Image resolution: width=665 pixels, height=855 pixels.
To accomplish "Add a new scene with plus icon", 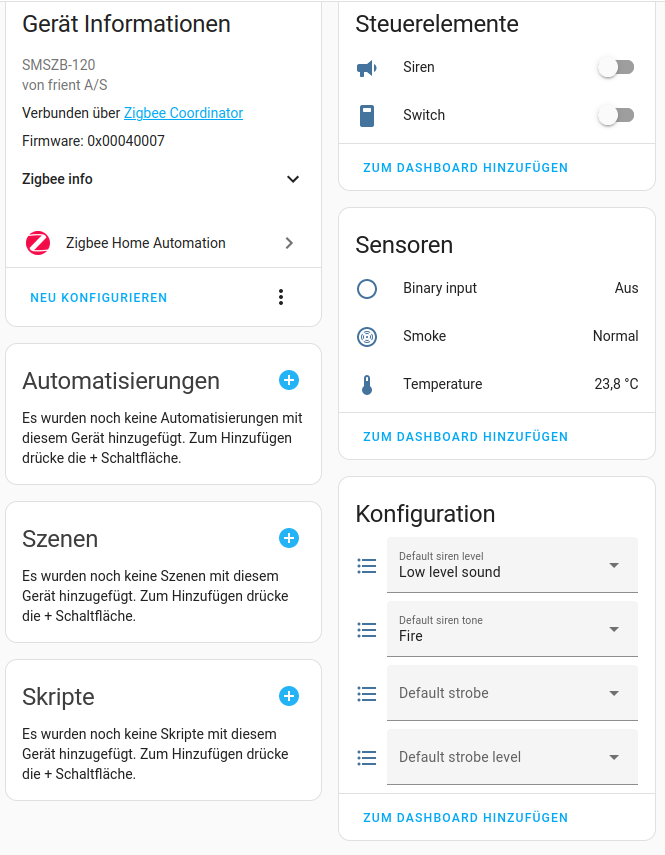I will pos(289,538).
